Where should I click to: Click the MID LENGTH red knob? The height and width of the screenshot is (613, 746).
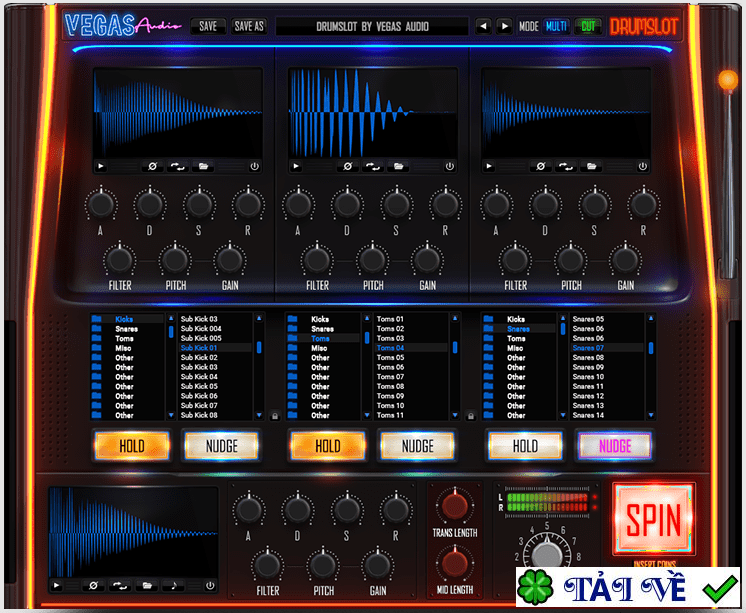(x=454, y=564)
